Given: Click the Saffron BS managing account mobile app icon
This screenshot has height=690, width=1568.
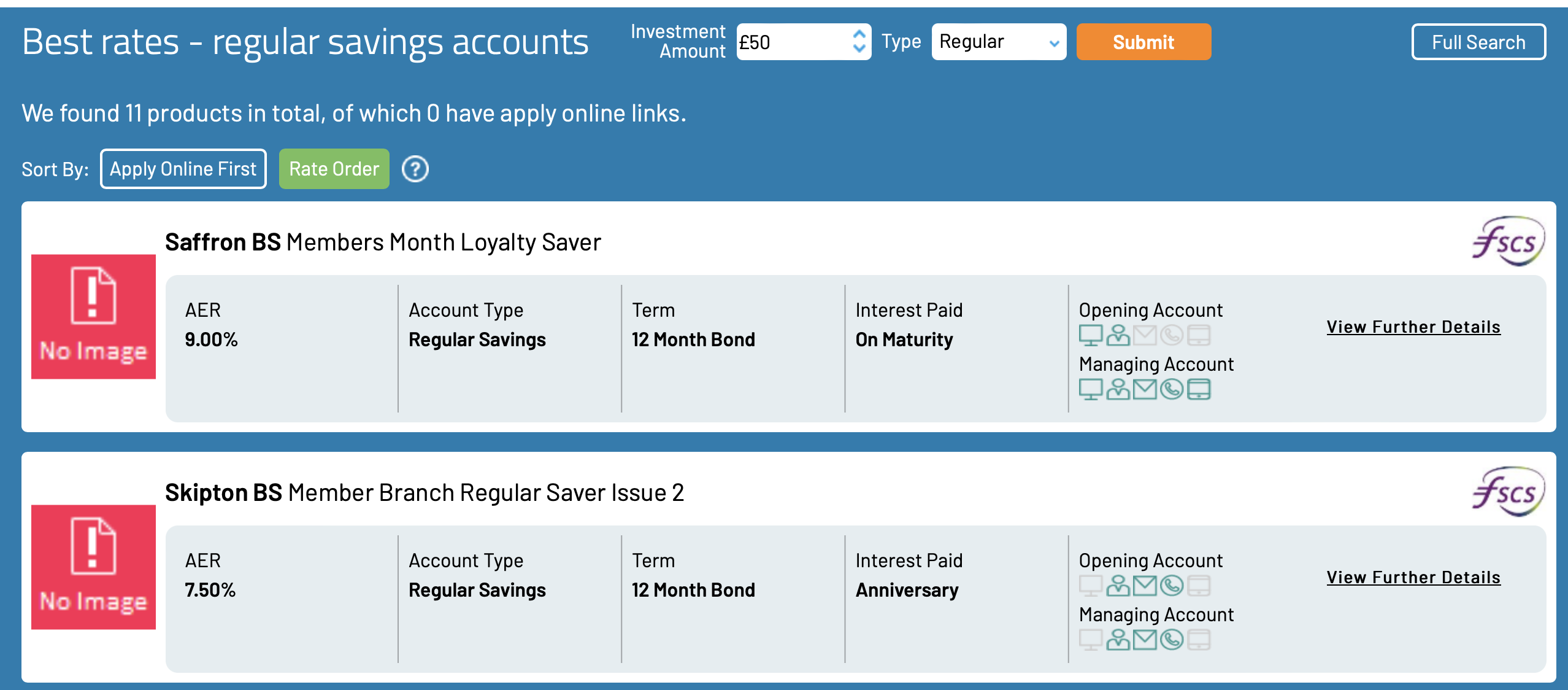Looking at the screenshot, I should 1199,389.
